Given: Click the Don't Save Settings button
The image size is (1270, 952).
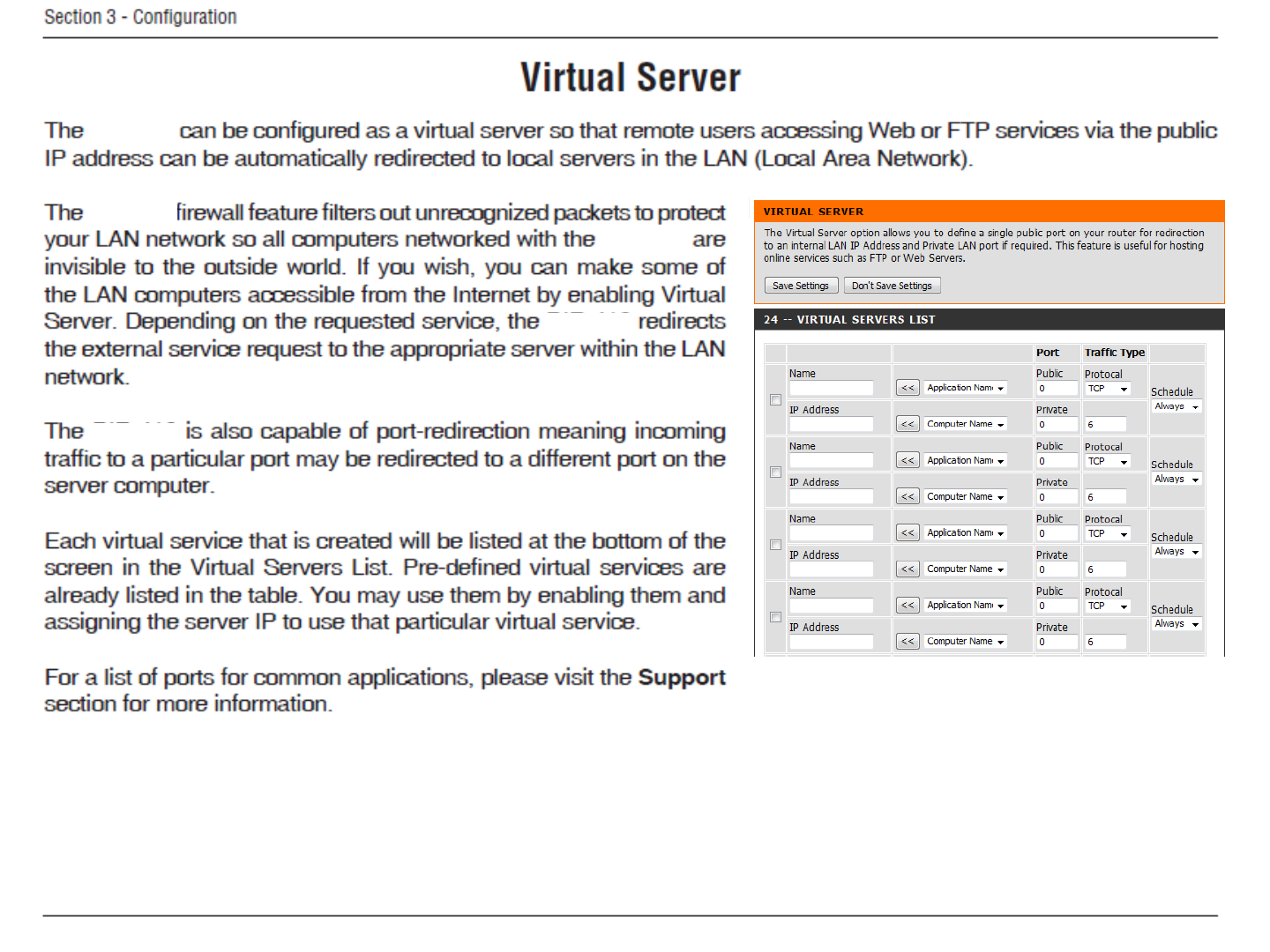Looking at the screenshot, I should tap(892, 286).
